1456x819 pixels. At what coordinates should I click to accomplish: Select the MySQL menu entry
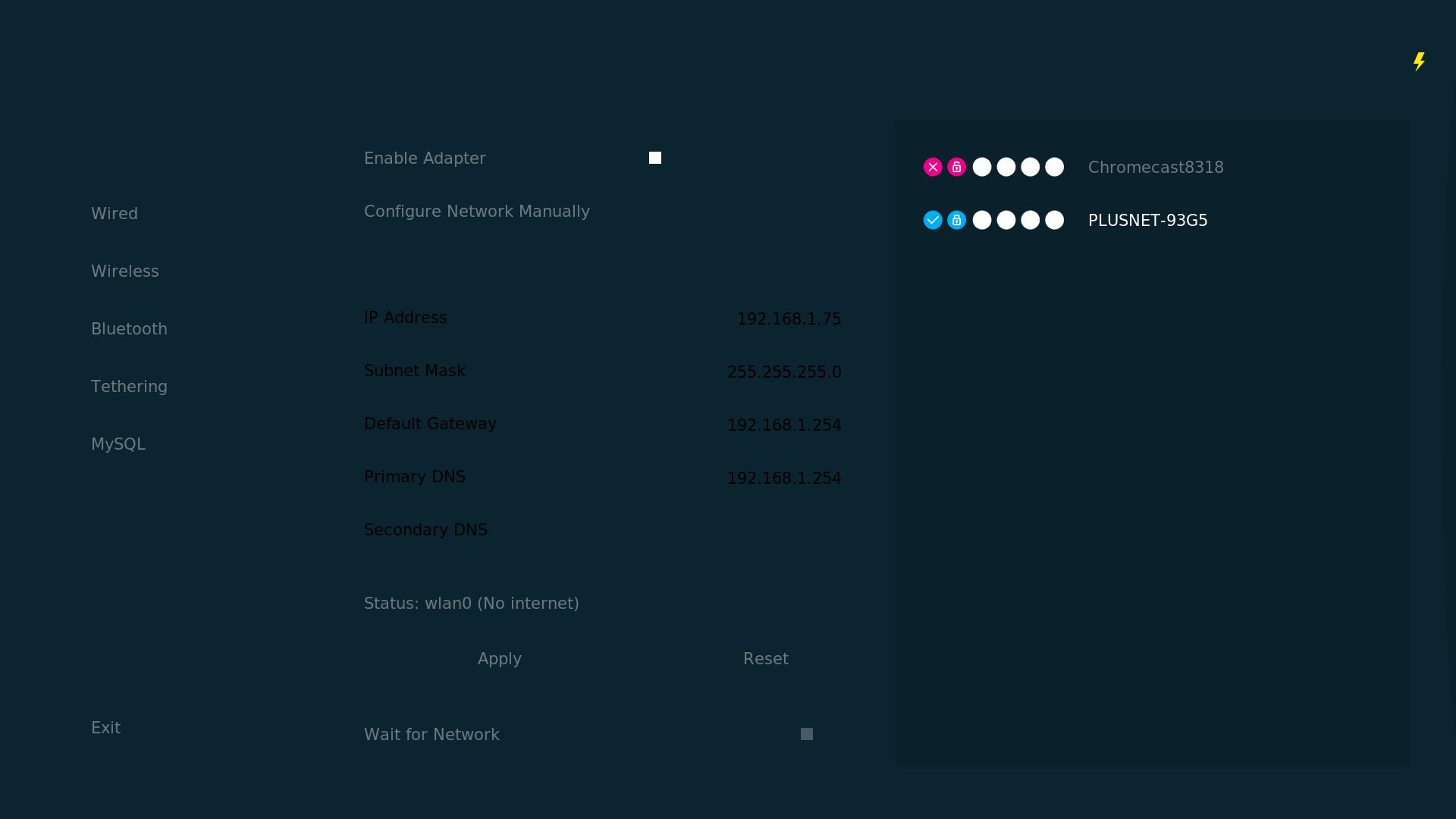118,444
